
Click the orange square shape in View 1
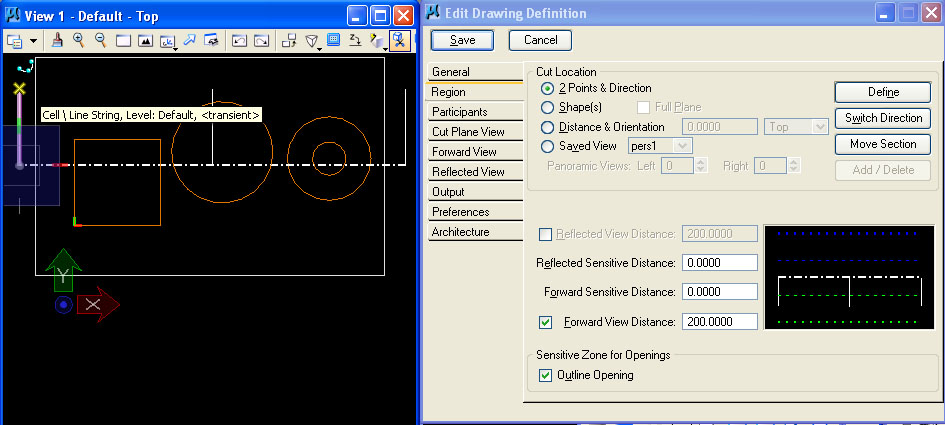(118, 182)
